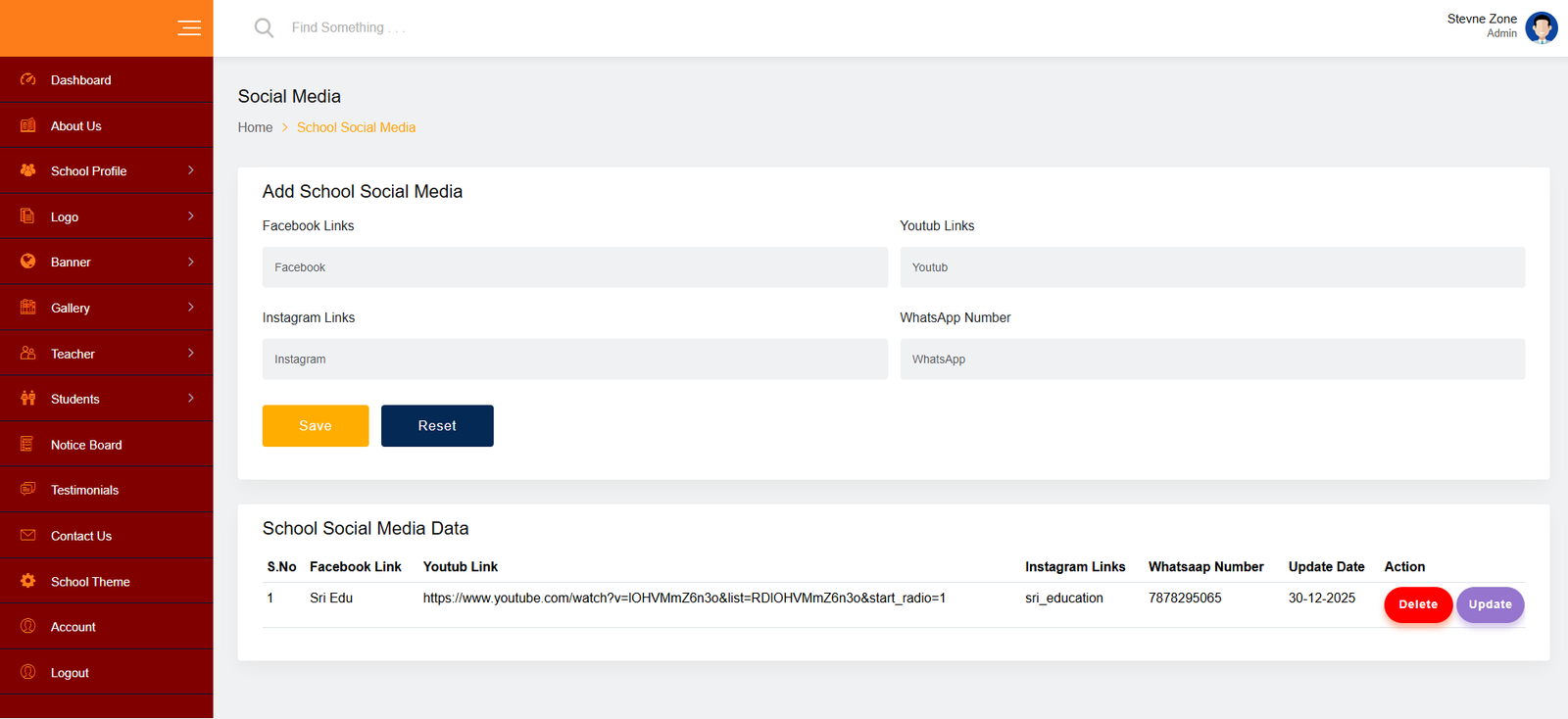Click the School Theme gear icon
The image size is (1568, 719).
coord(28,581)
